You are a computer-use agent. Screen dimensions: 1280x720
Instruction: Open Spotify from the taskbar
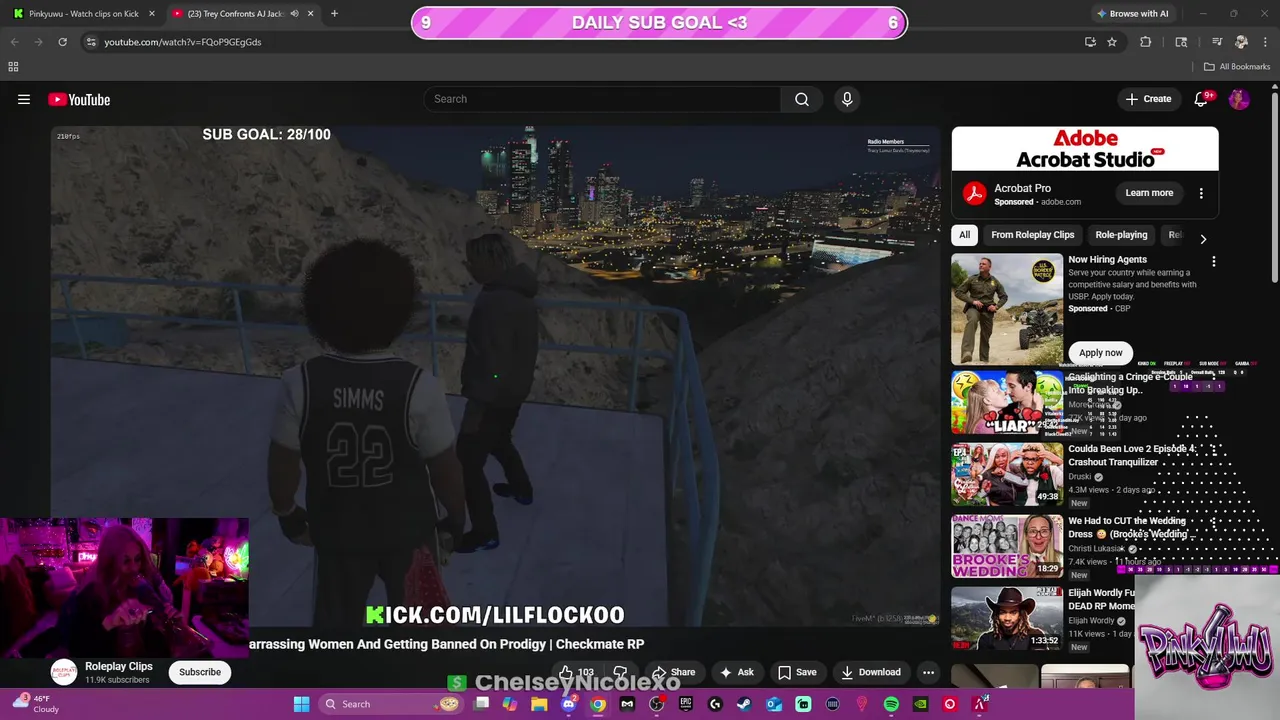(891, 704)
